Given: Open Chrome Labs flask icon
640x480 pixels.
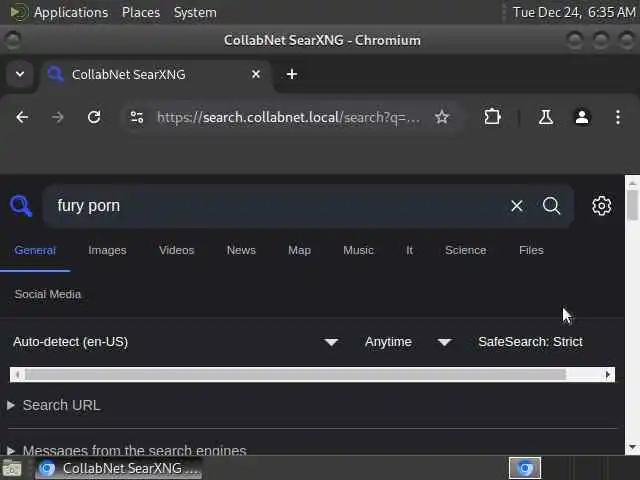Looking at the screenshot, I should [x=545, y=118].
